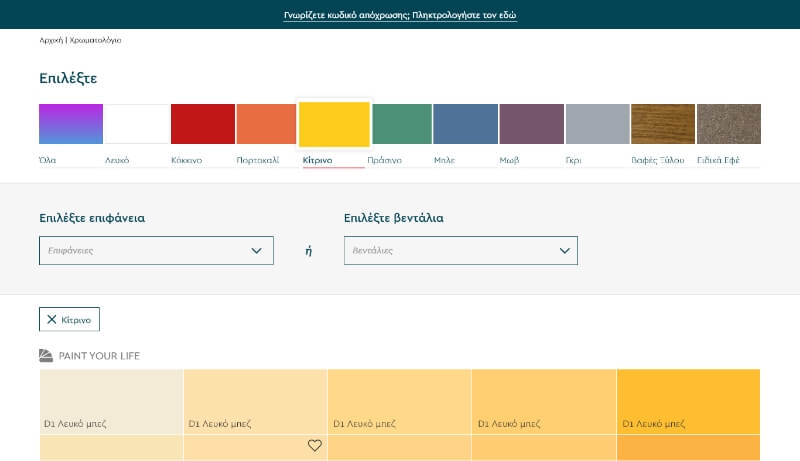The image size is (800, 461).
Task: Click the X icon on Κίτρινο filter
Action: tap(52, 320)
